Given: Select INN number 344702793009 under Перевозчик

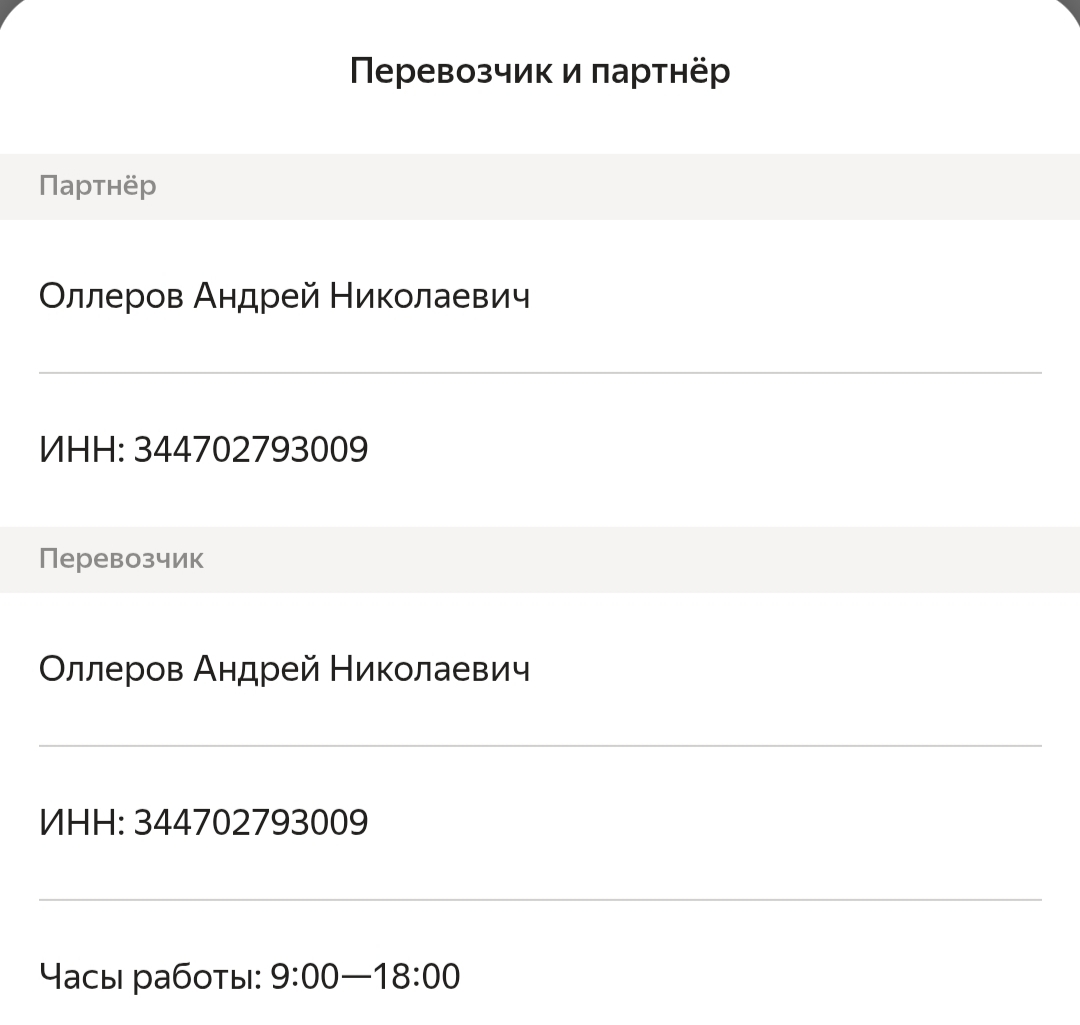Looking at the screenshot, I should 251,823.
